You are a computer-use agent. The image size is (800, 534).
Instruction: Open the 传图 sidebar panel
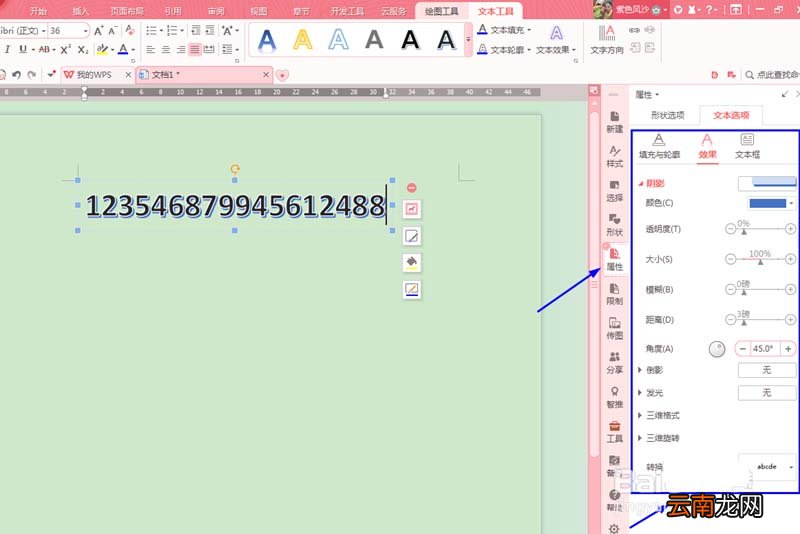pyautogui.click(x=614, y=328)
